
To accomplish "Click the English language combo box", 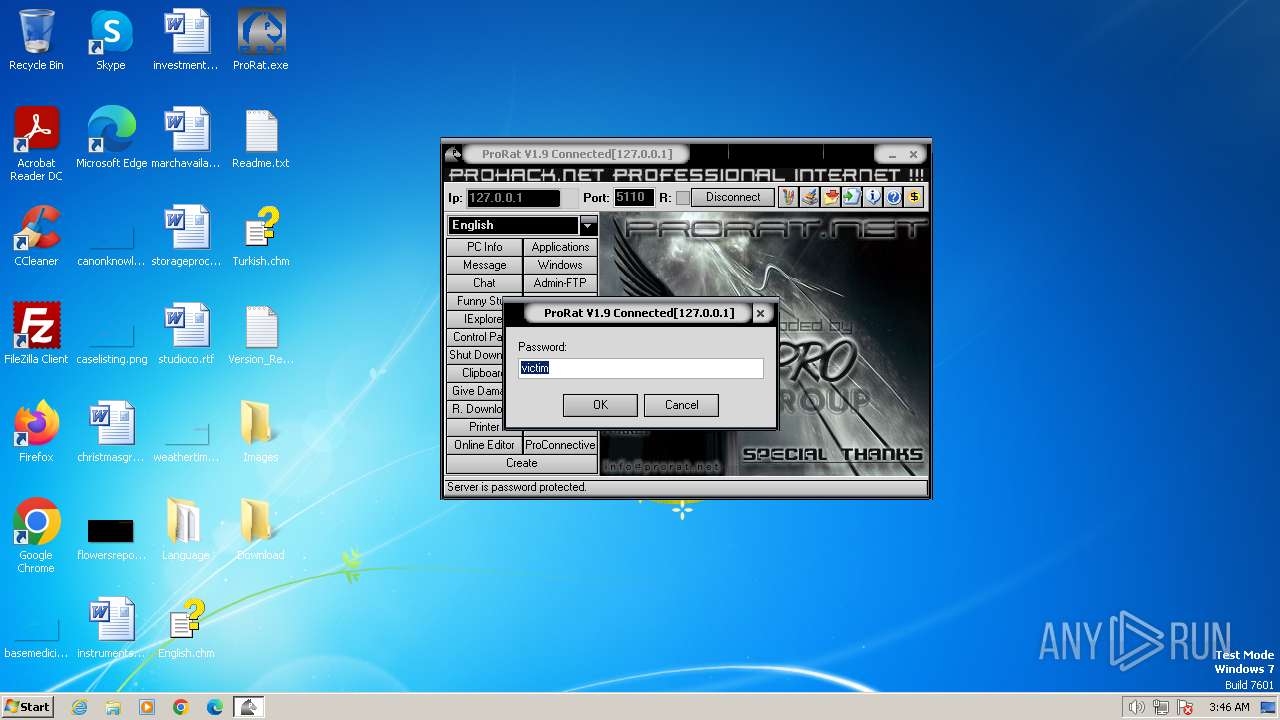I will pos(523,226).
